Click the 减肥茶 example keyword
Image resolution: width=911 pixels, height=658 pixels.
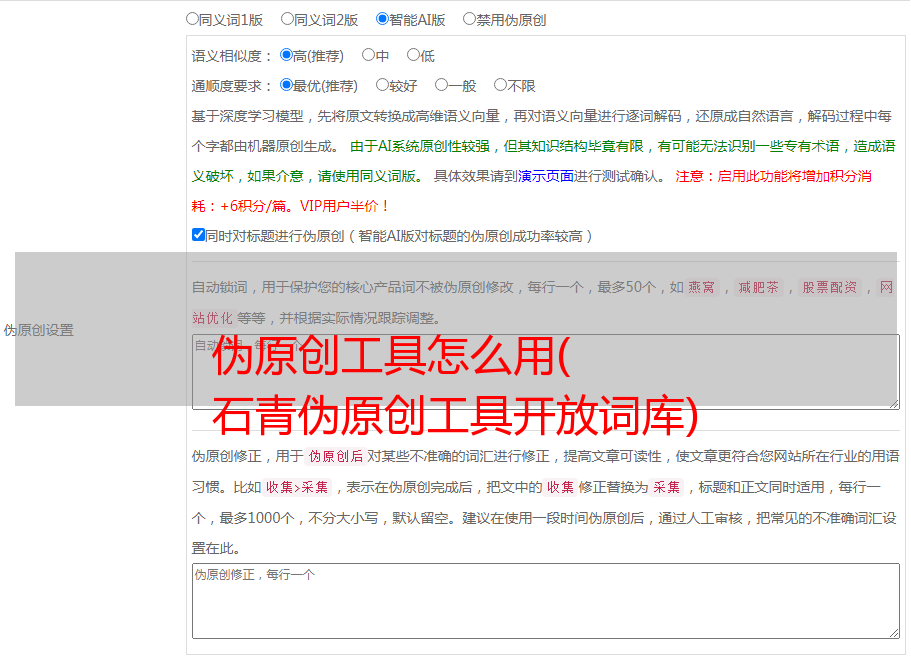point(758,287)
